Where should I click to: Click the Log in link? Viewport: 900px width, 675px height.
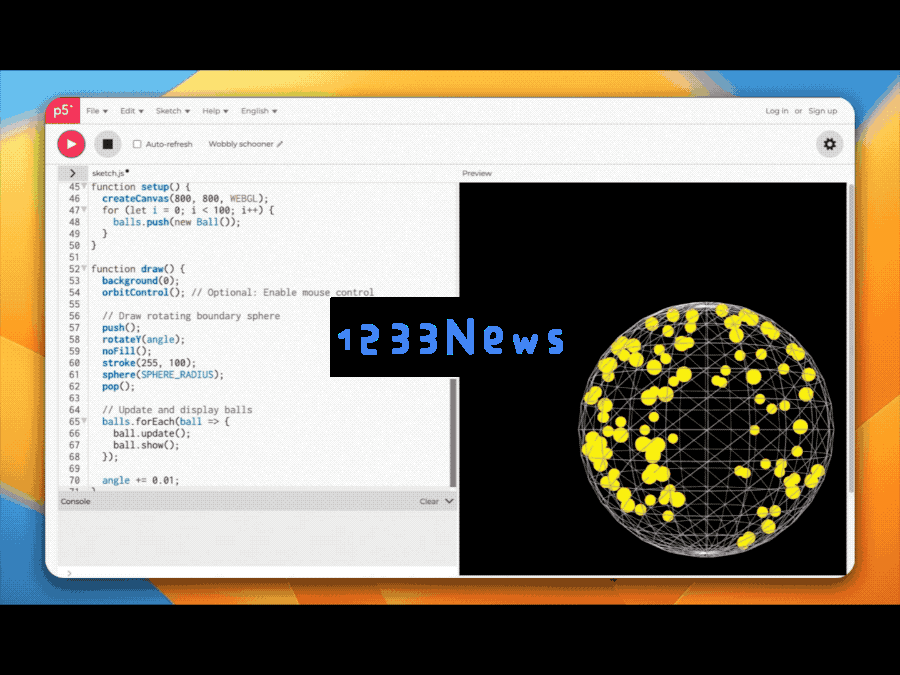click(777, 111)
